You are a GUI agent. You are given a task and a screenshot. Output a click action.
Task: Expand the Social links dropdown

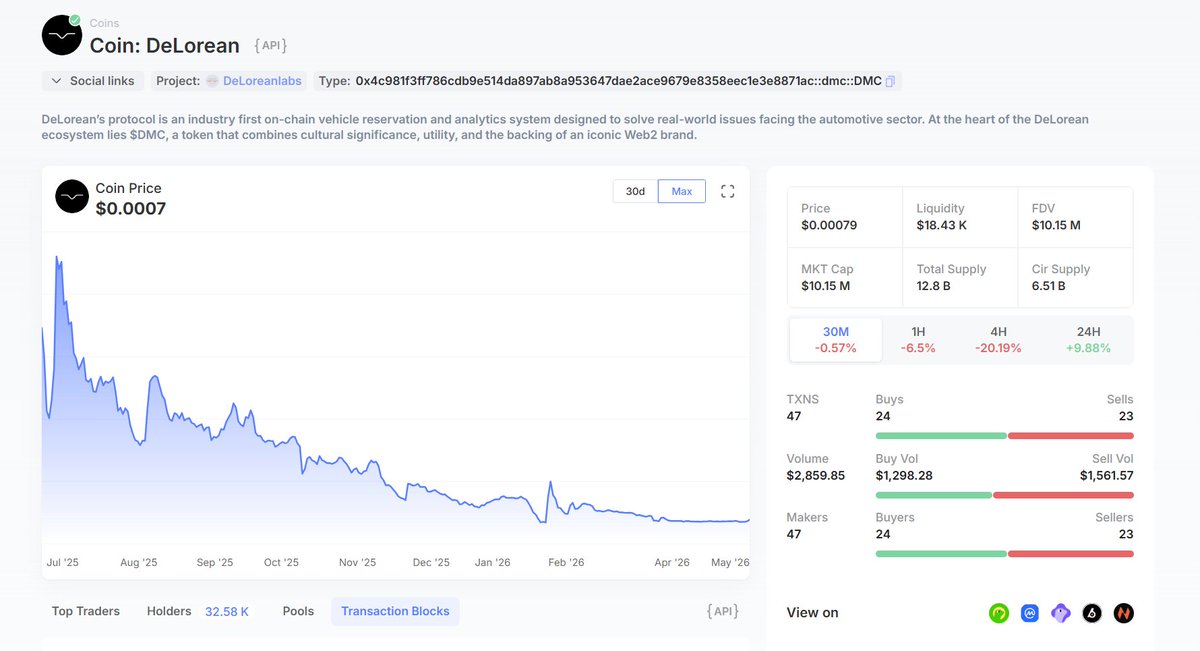(x=94, y=81)
